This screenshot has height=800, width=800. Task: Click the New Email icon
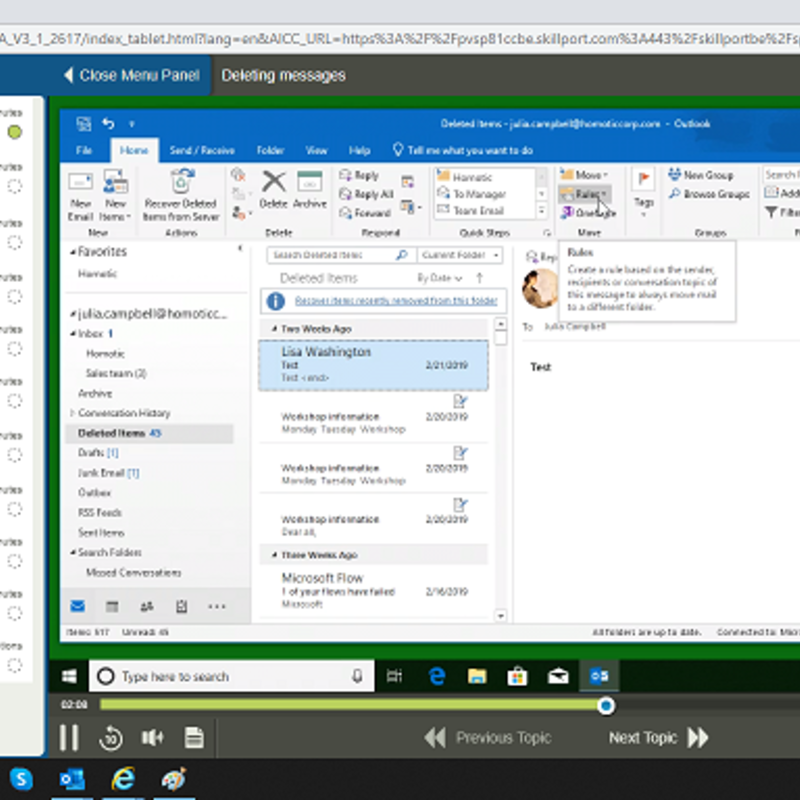point(80,196)
